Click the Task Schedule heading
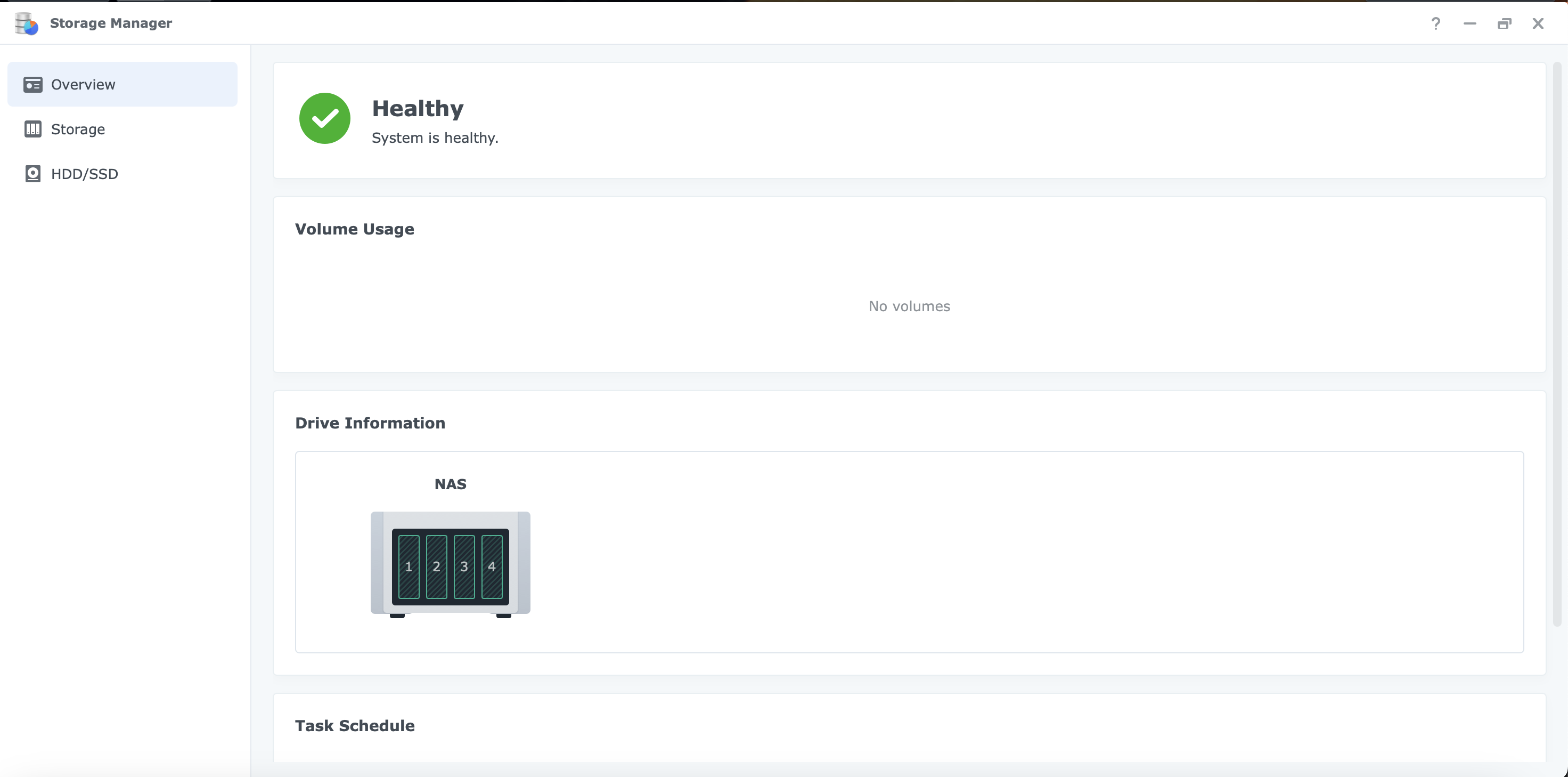Screen dimensions: 1568x777 (x=355, y=726)
